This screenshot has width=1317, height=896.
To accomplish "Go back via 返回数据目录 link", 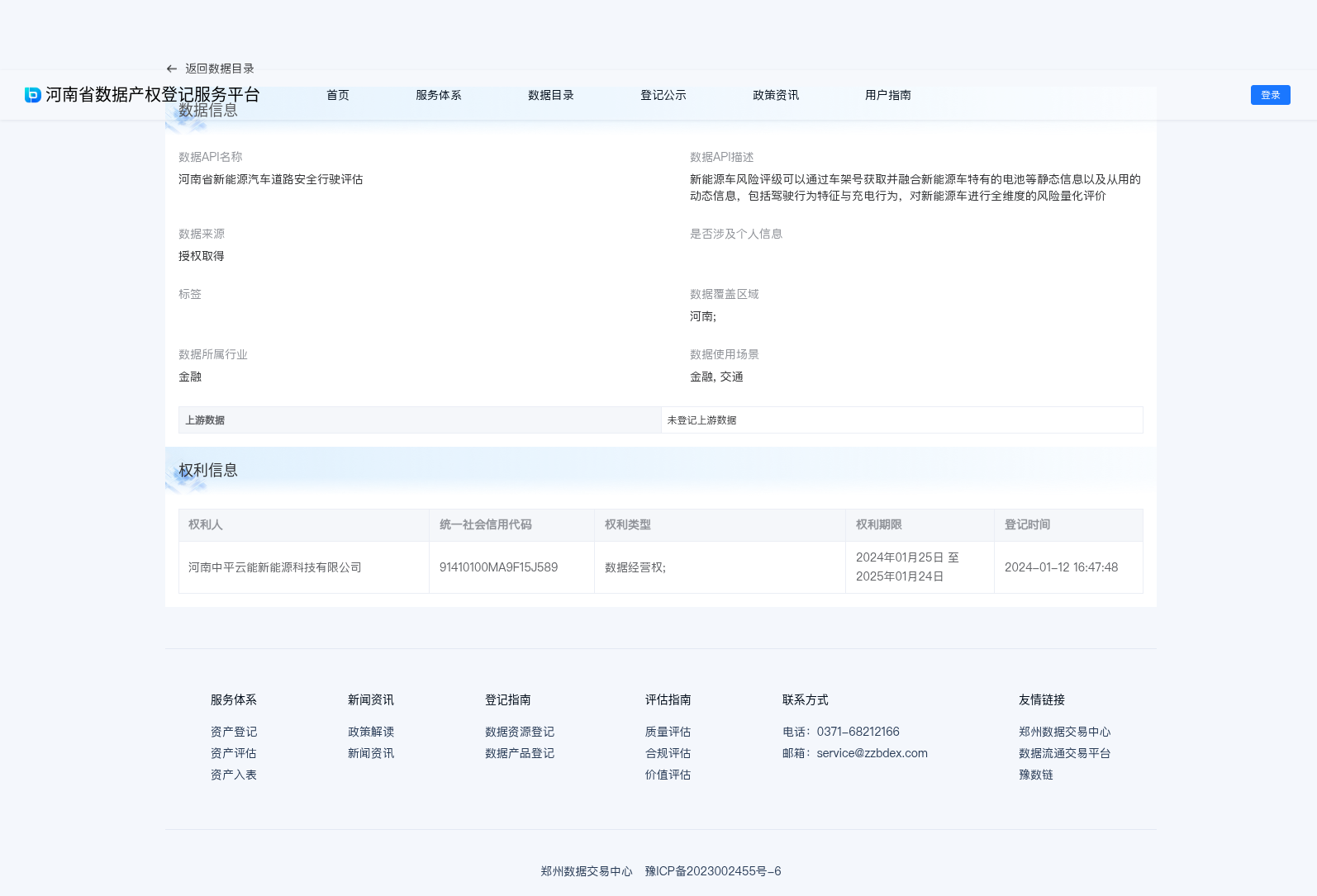I will (219, 69).
